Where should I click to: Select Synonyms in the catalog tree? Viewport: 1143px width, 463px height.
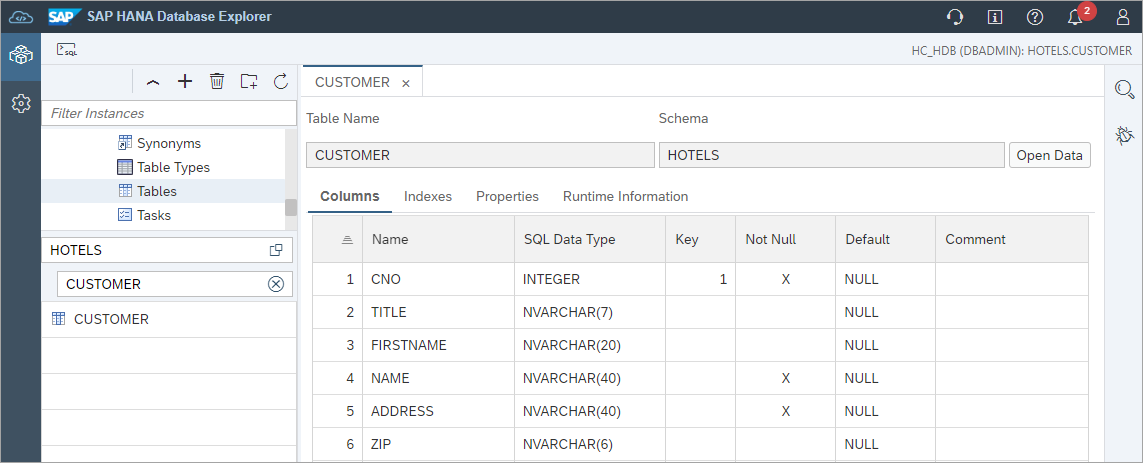click(x=168, y=144)
